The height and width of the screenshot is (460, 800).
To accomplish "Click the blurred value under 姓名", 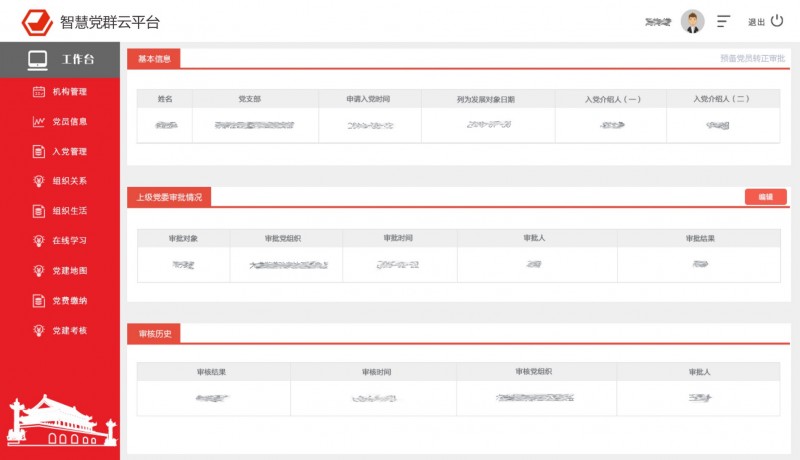I will [x=166, y=125].
